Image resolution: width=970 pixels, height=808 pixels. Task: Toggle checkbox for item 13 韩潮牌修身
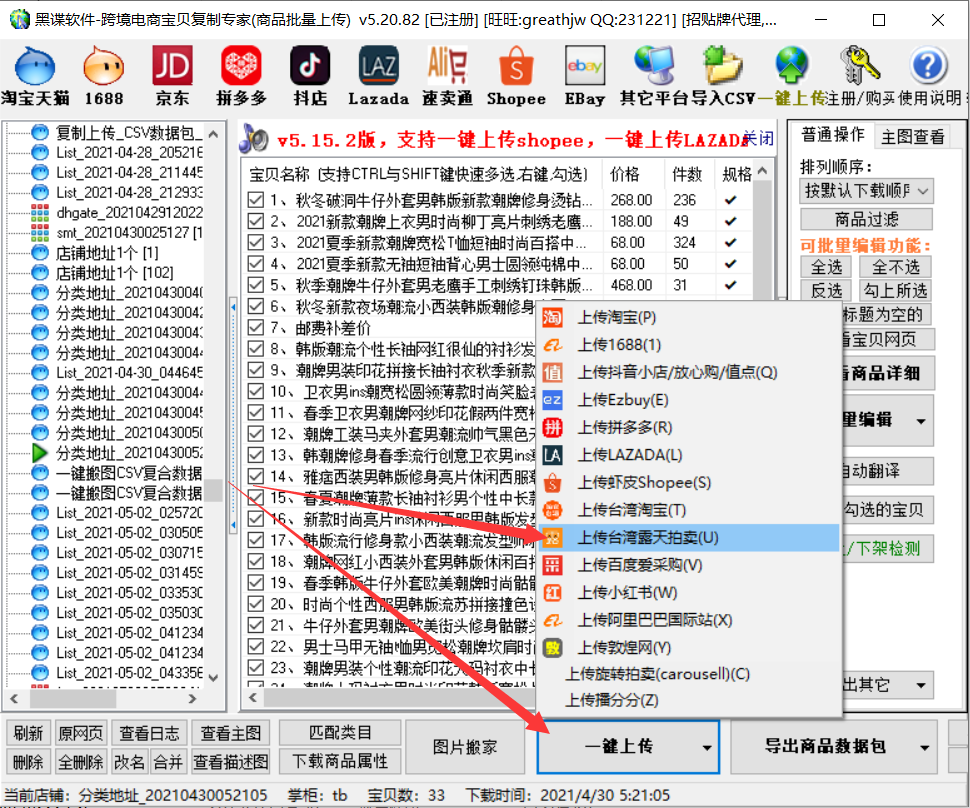click(x=255, y=455)
